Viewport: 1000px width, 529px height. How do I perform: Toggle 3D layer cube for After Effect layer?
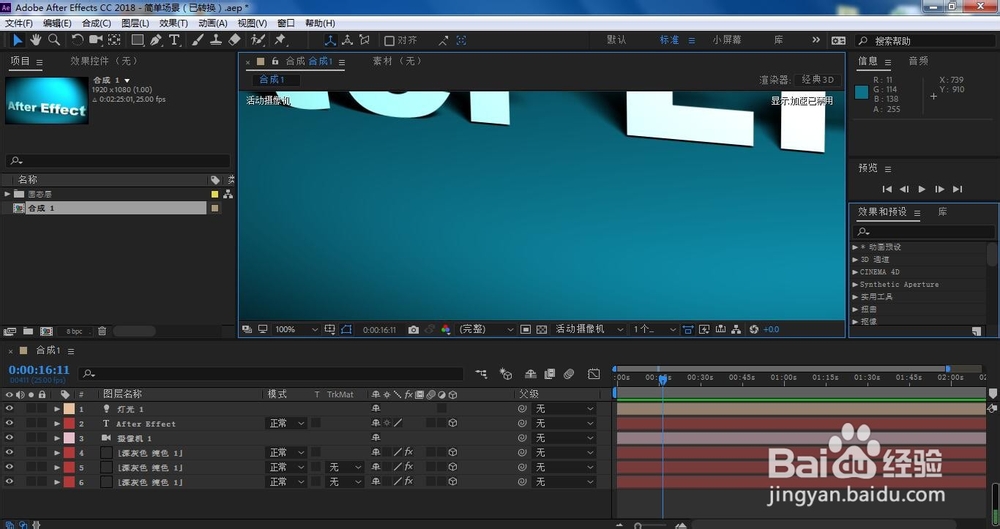click(453, 423)
